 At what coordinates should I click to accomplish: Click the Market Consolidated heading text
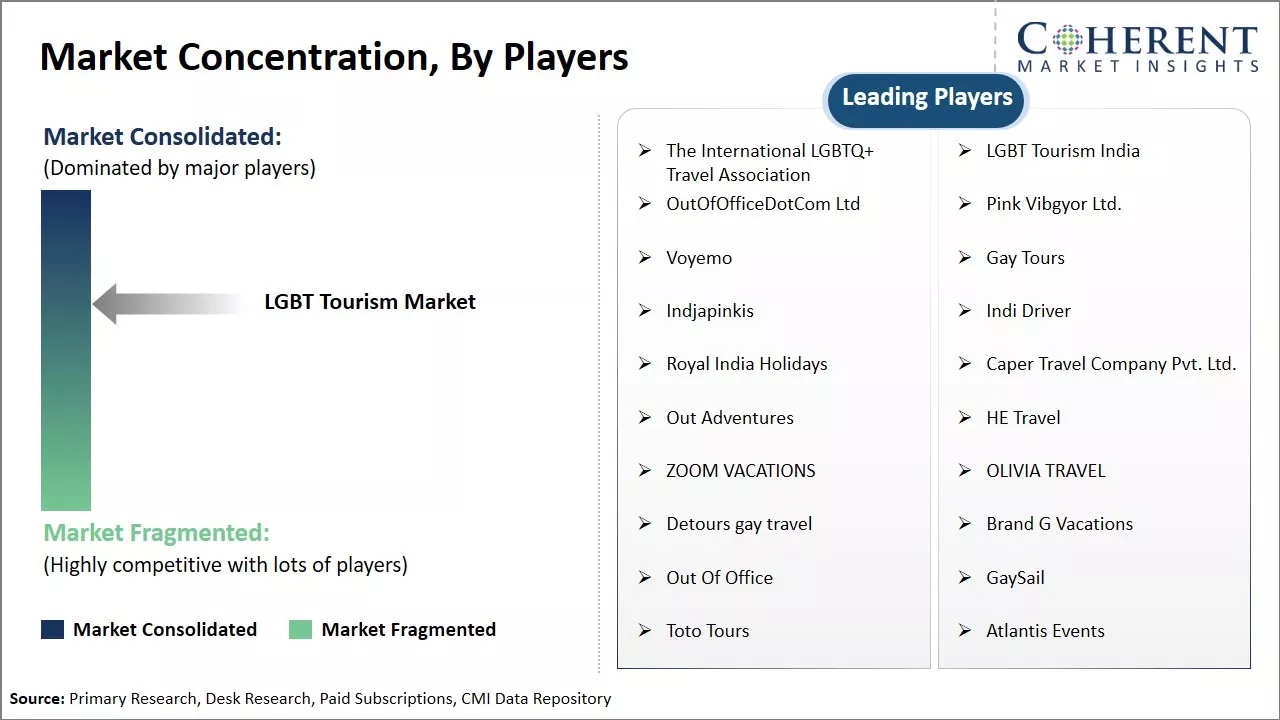tap(162, 136)
